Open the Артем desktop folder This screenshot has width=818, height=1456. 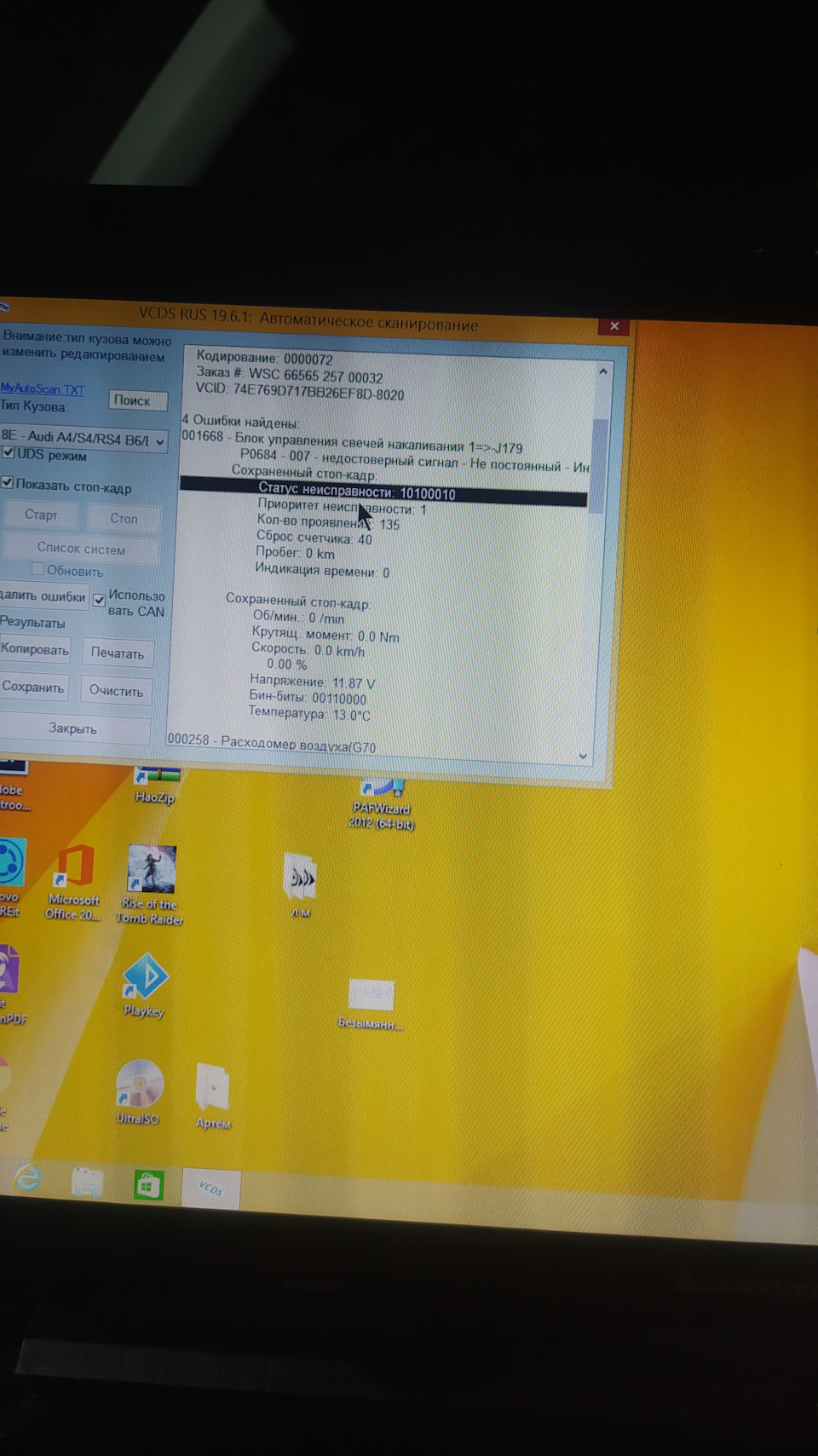pyautogui.click(x=213, y=1096)
